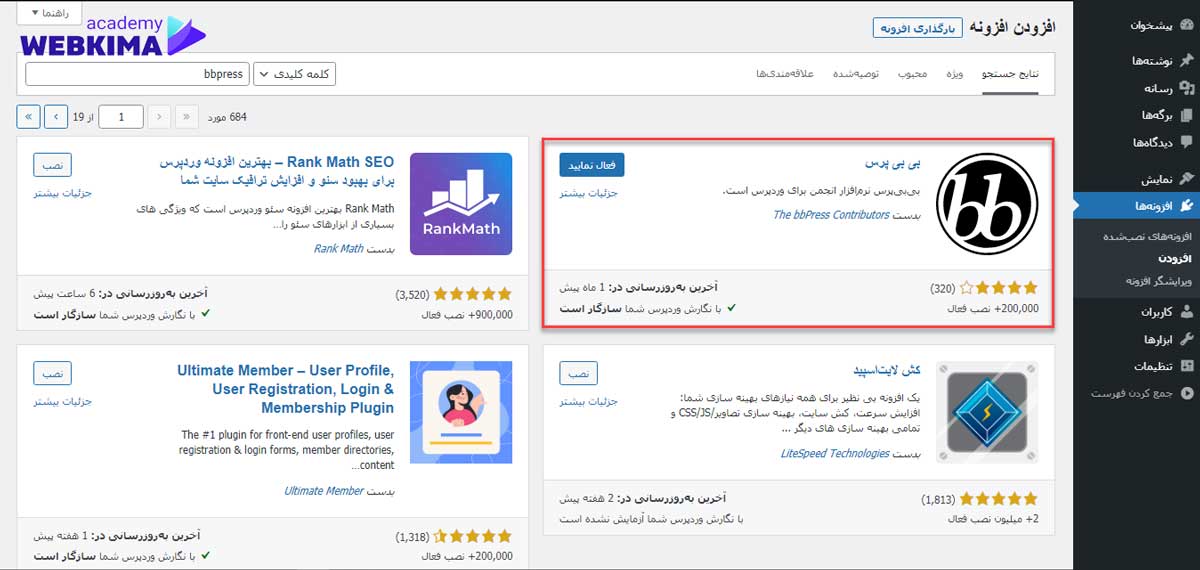Switch to the Favorites (علاقه‌مندی‌ها) tab
The image size is (1200, 570).
[785, 75]
